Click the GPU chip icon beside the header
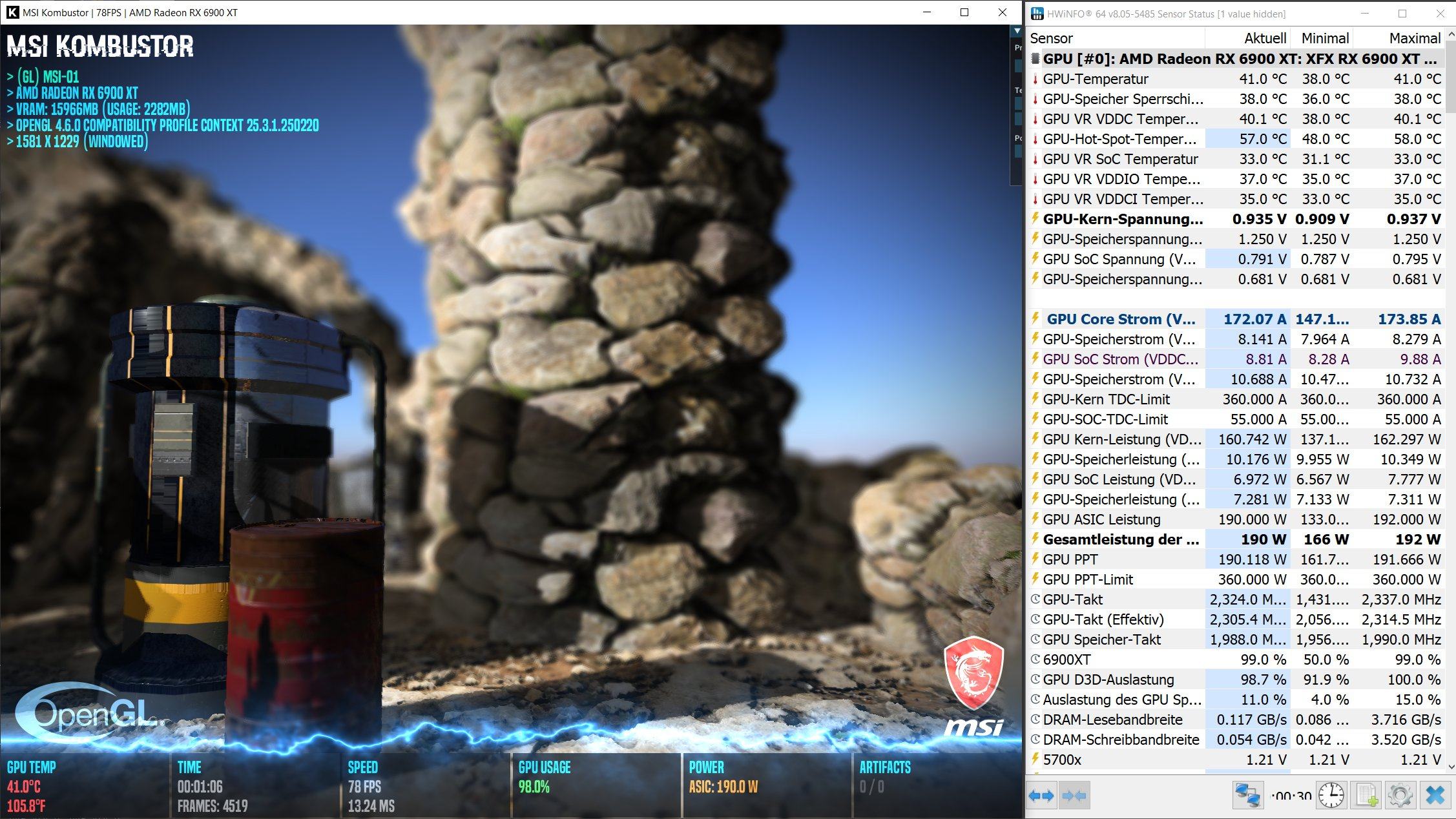This screenshot has height=819, width=1456. [1035, 59]
